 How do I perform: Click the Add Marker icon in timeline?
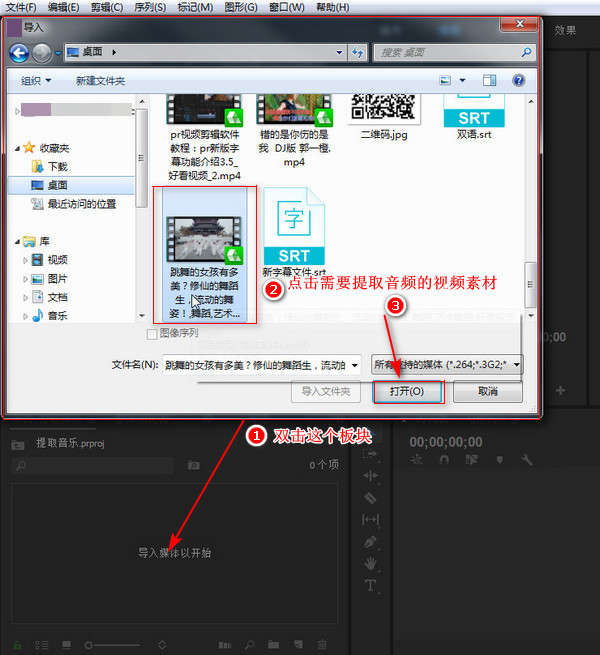point(499,460)
